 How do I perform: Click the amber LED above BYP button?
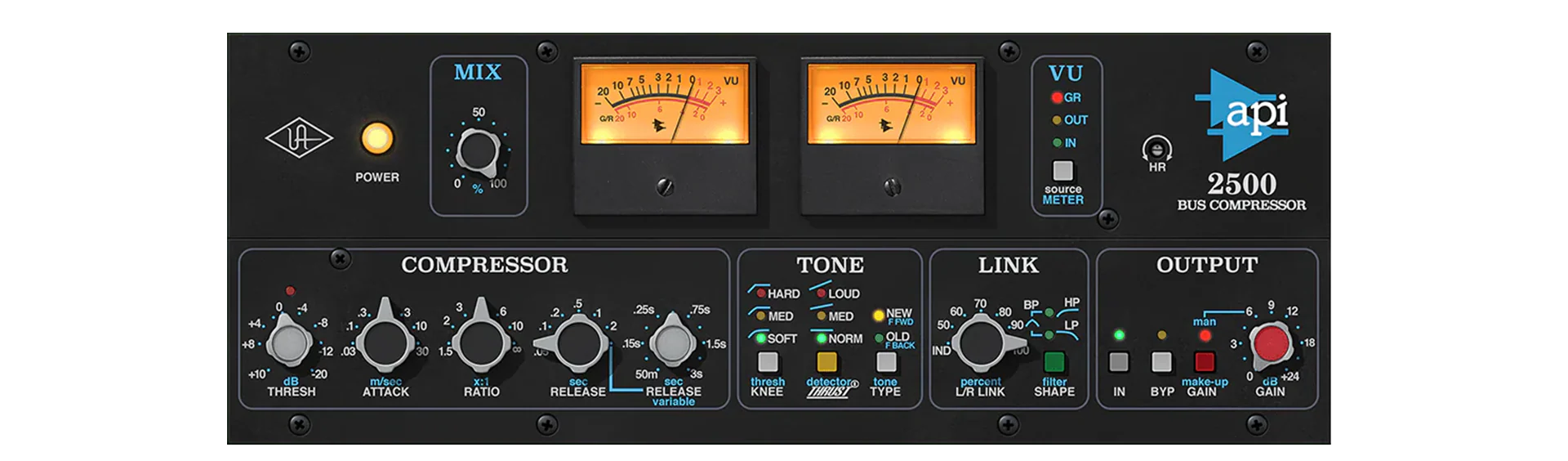pos(1161,335)
